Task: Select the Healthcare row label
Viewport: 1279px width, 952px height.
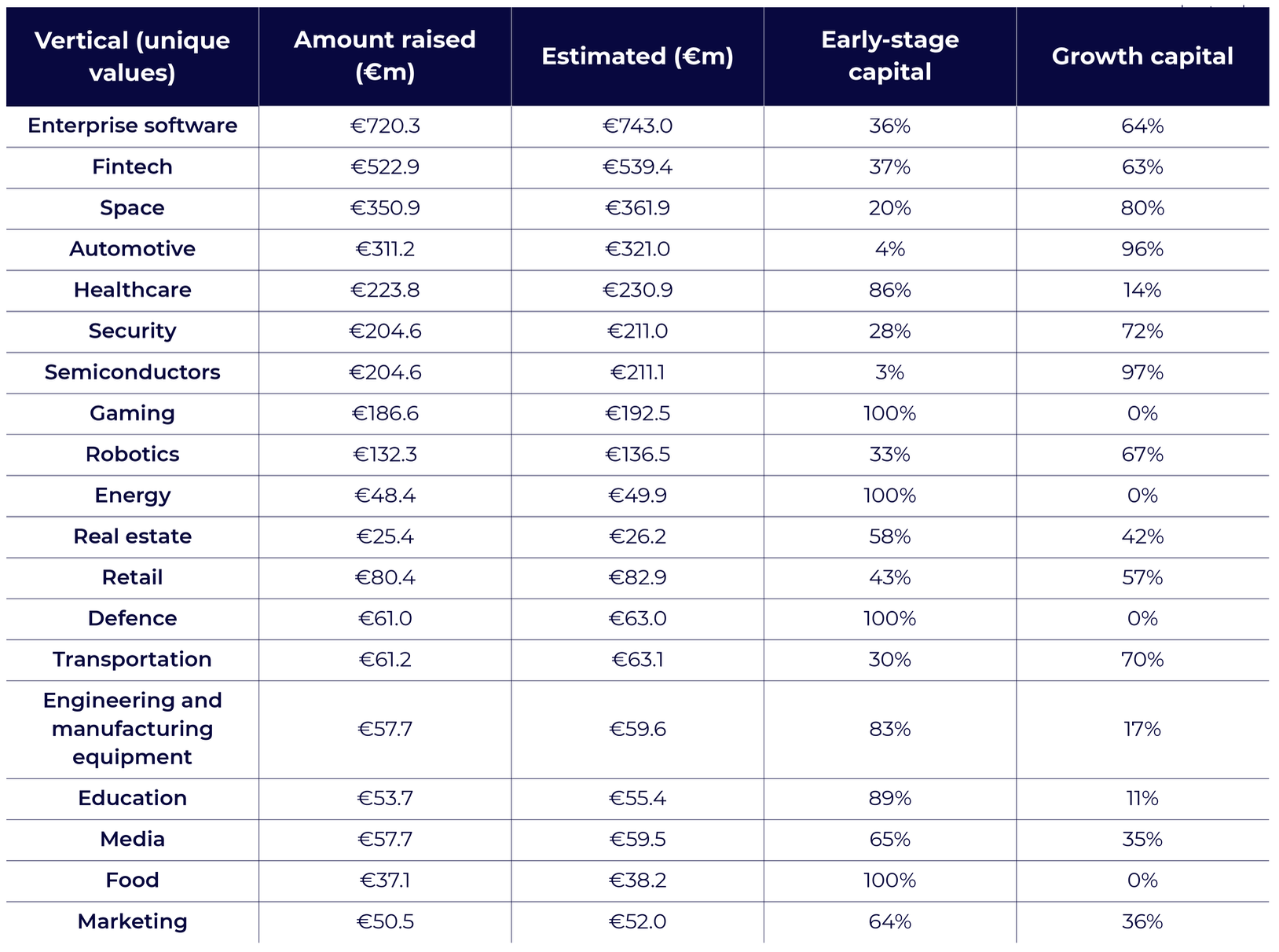Action: click(x=132, y=290)
